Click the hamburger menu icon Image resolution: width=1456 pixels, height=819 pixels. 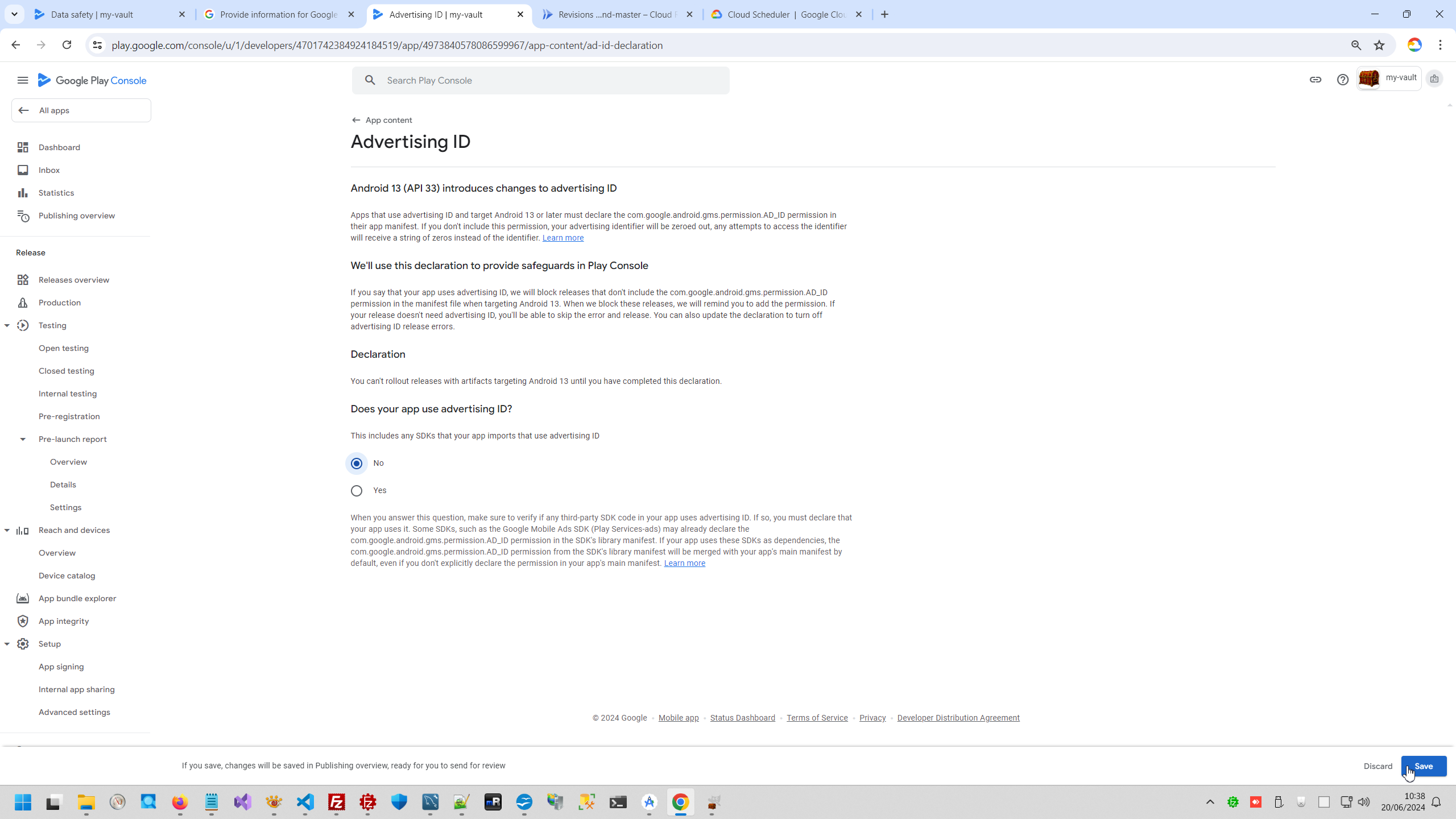[23, 80]
